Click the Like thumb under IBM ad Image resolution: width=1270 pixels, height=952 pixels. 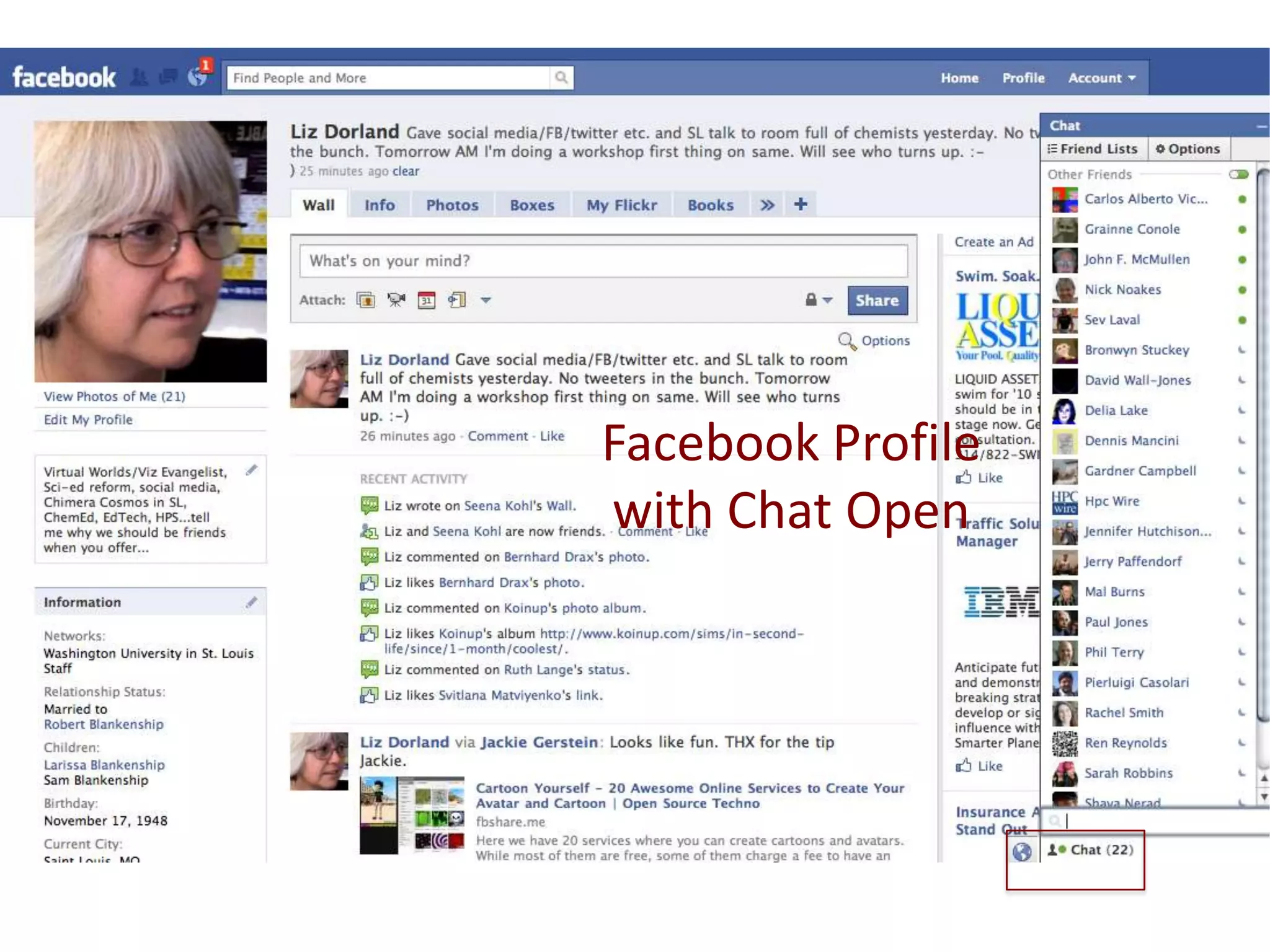(964, 765)
